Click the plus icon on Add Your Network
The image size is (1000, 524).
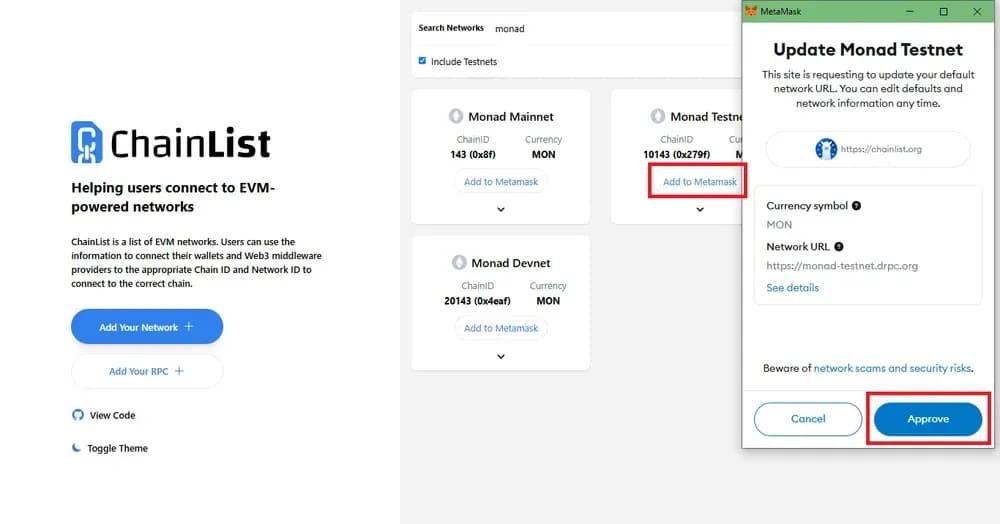point(189,326)
